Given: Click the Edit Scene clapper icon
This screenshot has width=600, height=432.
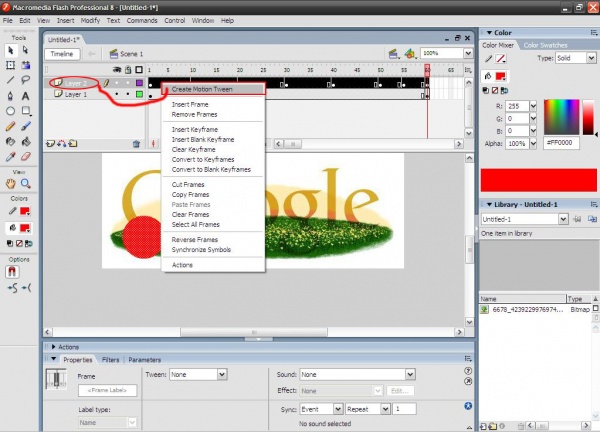Looking at the screenshot, I should pos(393,53).
